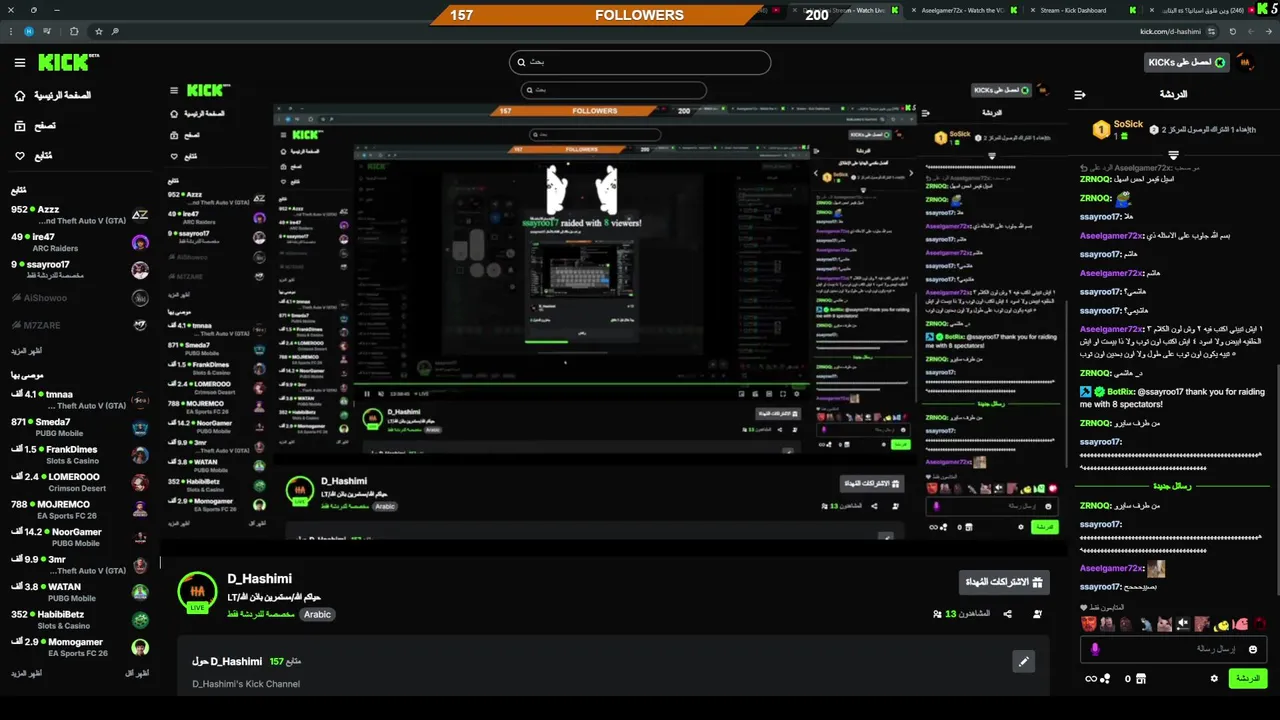1280x720 pixels.
Task: Open 3mr recommended channel
Action: point(80,565)
